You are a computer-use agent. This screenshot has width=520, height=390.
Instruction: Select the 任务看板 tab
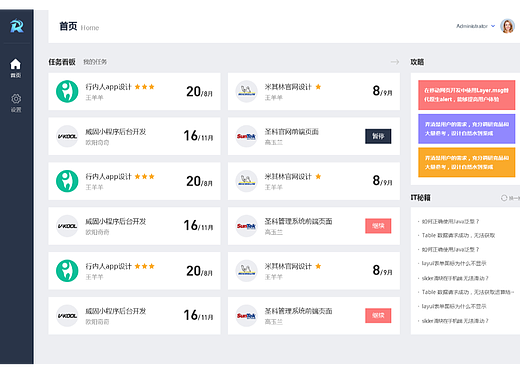coord(62,62)
